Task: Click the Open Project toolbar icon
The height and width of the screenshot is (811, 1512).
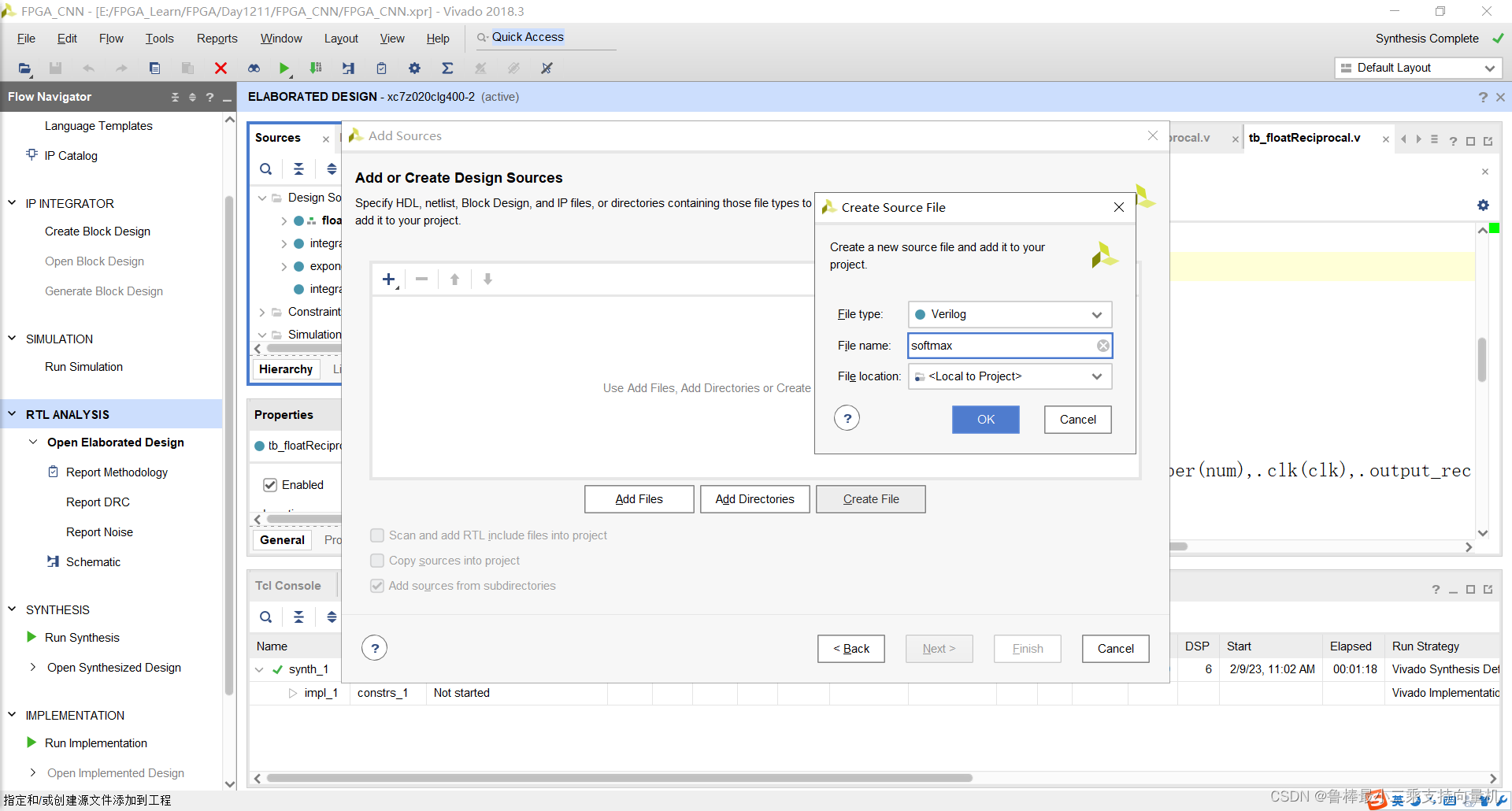Action: (24, 69)
